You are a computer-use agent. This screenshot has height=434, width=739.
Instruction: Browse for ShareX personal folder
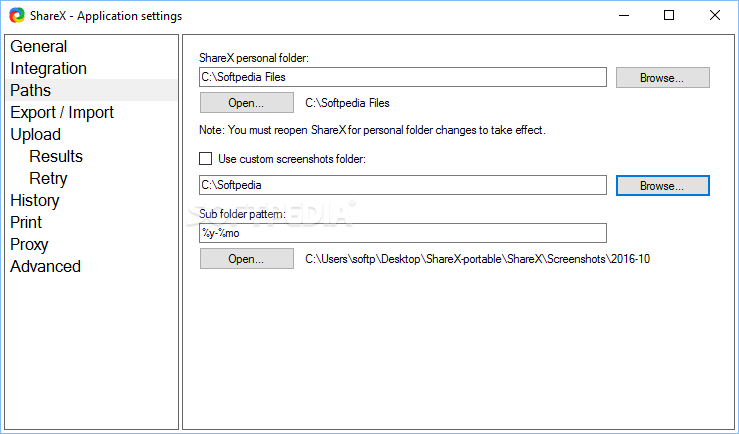pos(662,77)
